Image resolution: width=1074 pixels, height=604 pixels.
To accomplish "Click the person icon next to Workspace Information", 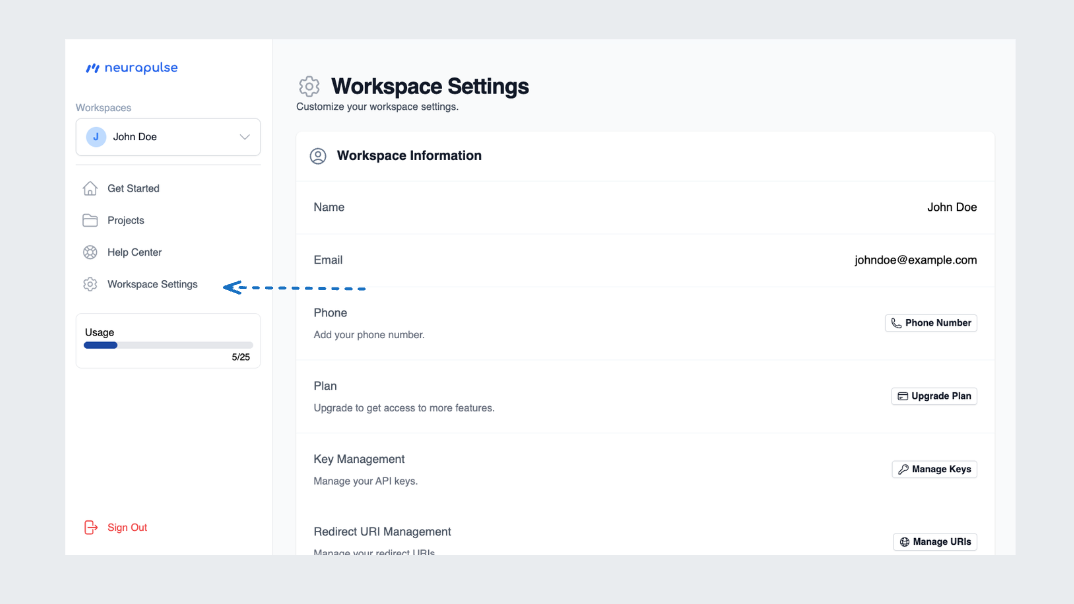I will [x=318, y=156].
